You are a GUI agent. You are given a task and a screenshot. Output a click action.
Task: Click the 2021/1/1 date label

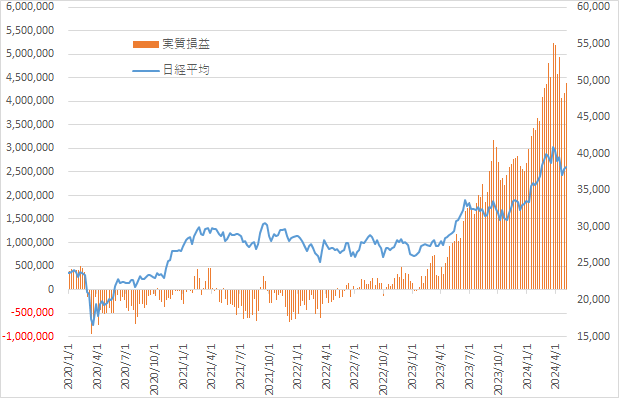click(183, 366)
